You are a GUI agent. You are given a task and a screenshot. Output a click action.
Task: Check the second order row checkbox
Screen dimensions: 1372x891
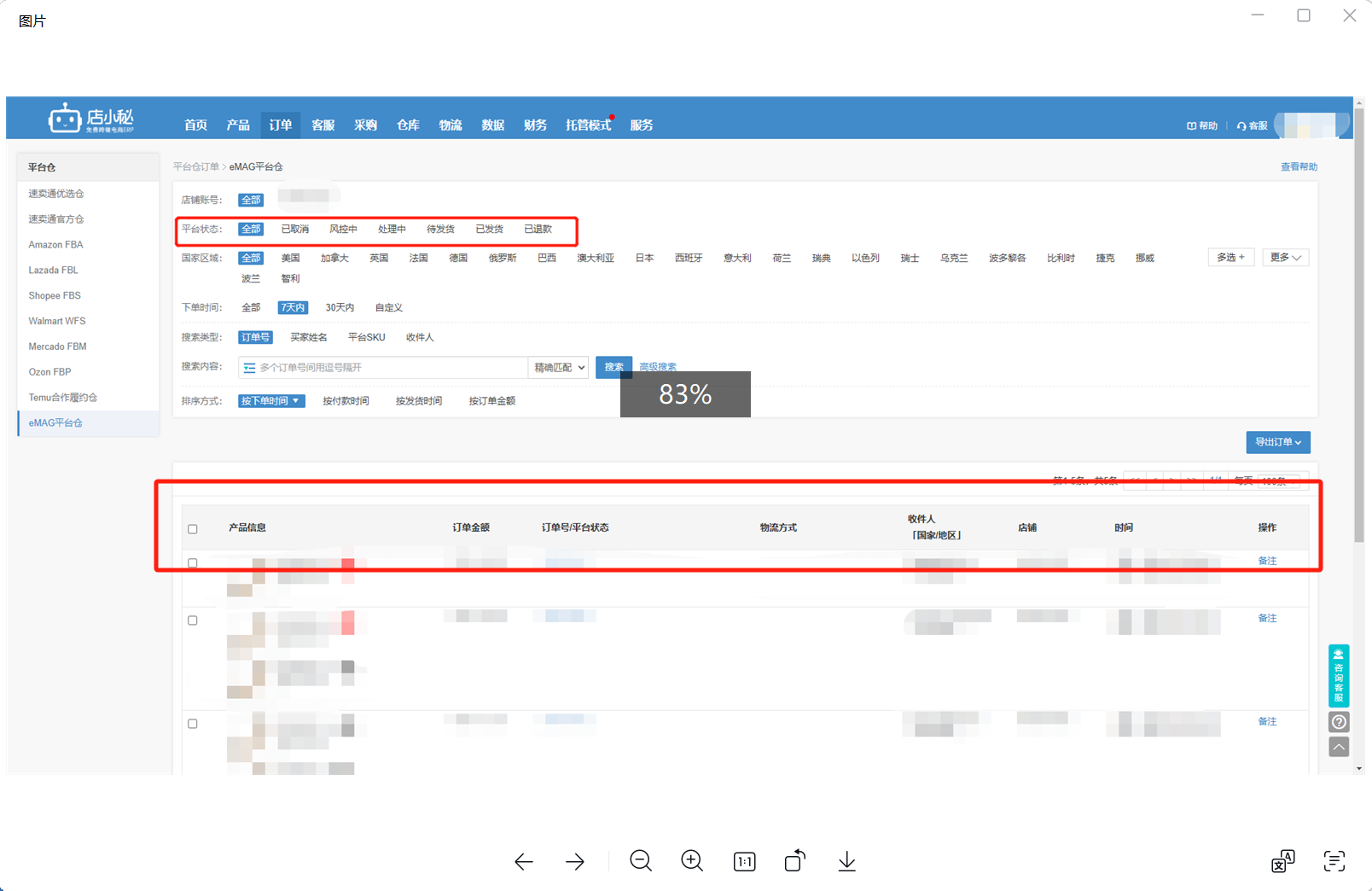coord(193,620)
